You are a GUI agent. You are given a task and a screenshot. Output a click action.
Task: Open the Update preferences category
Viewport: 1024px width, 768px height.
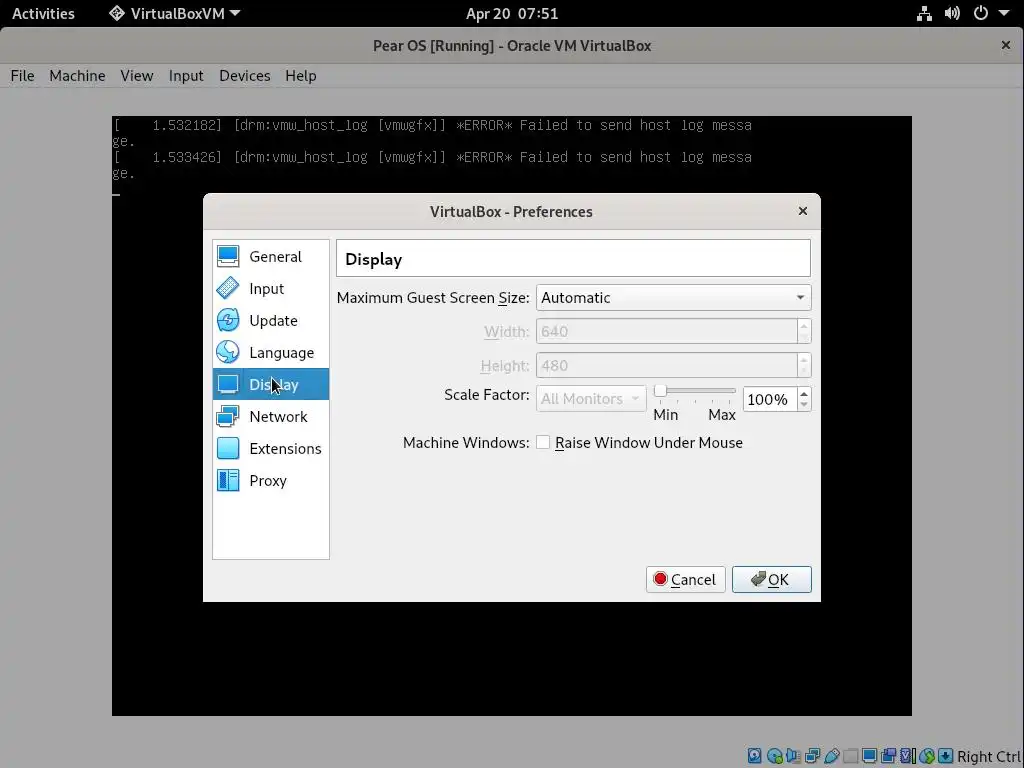click(270, 320)
